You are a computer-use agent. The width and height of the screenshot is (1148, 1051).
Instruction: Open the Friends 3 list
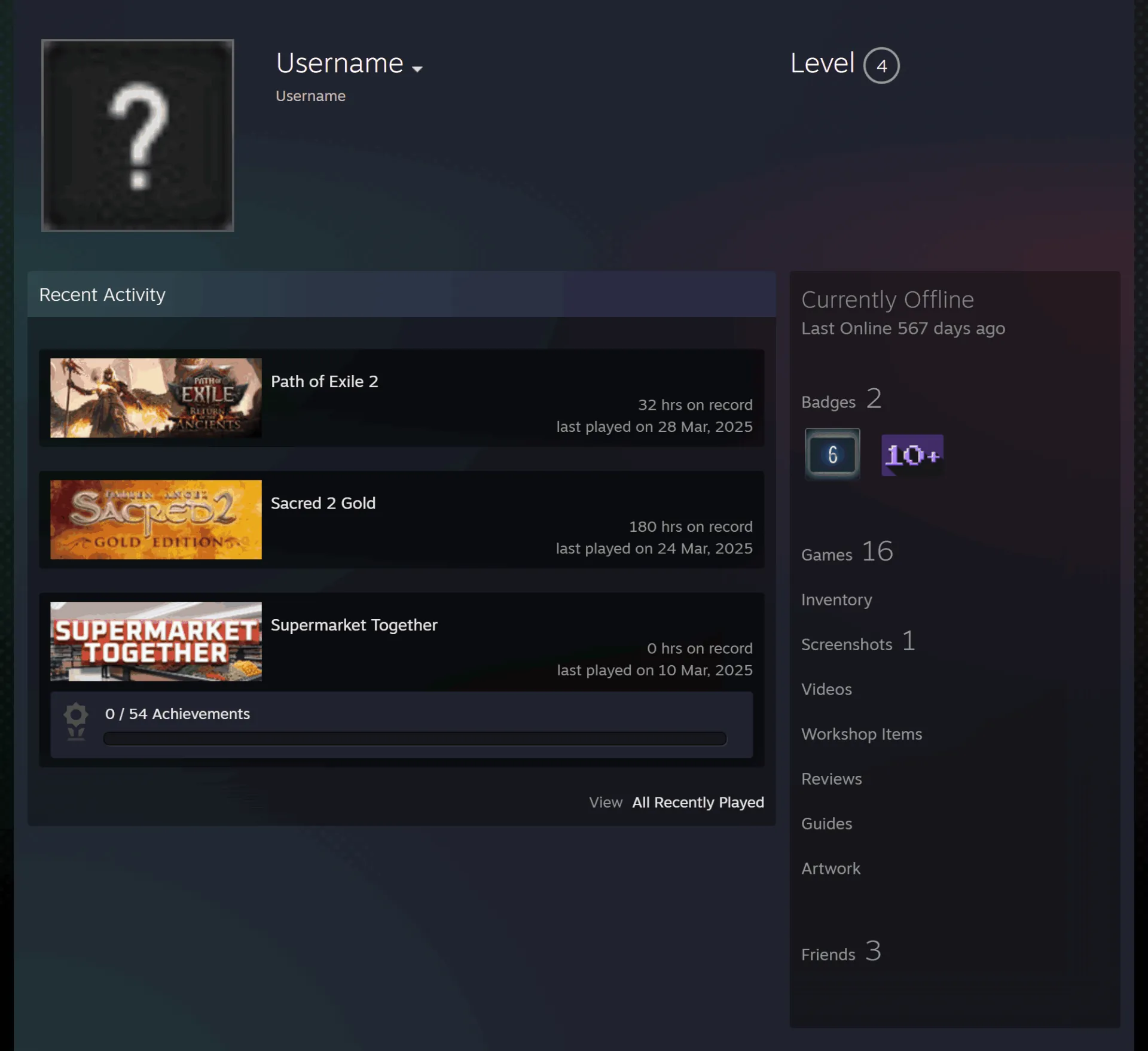pos(841,951)
